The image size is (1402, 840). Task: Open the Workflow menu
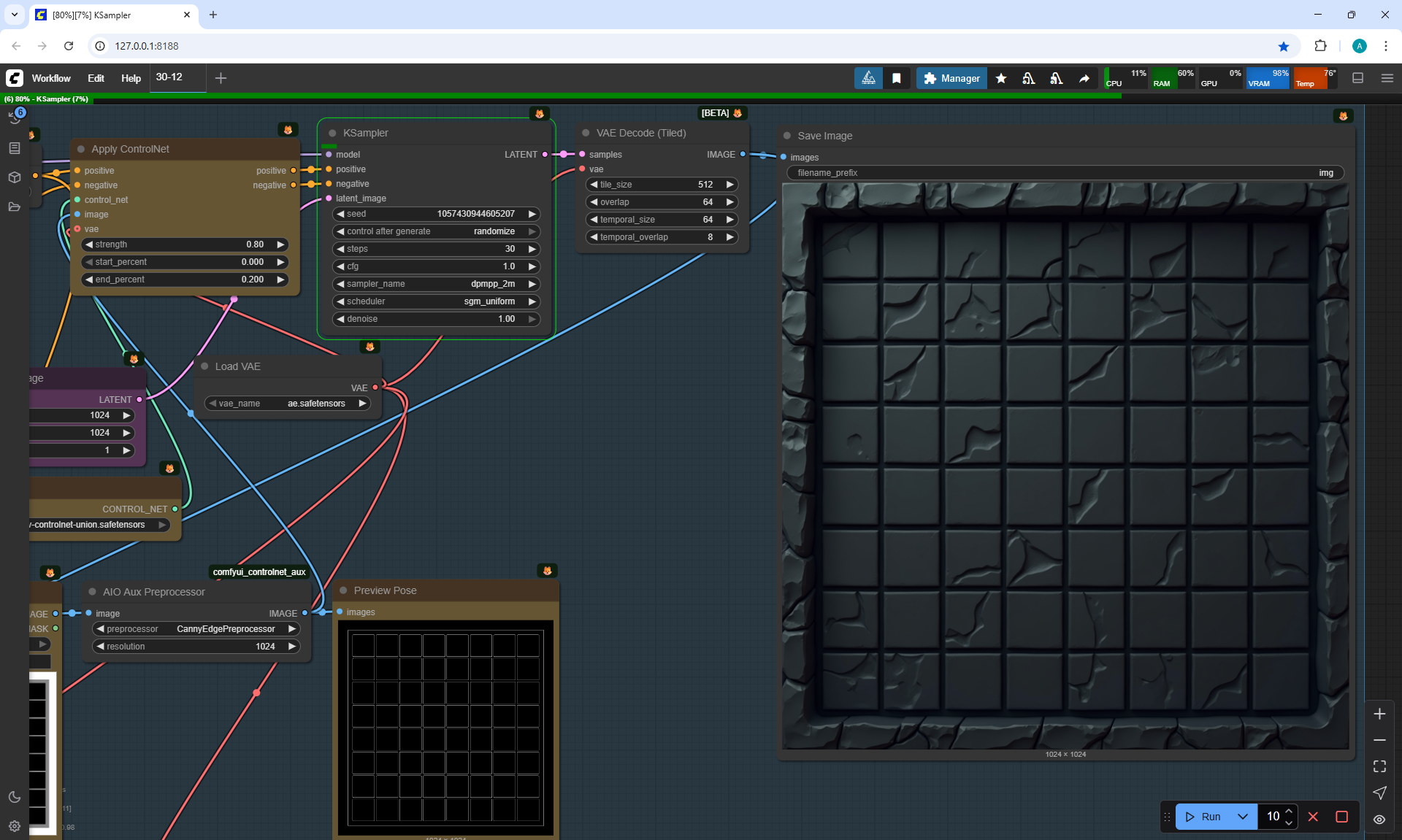point(51,78)
